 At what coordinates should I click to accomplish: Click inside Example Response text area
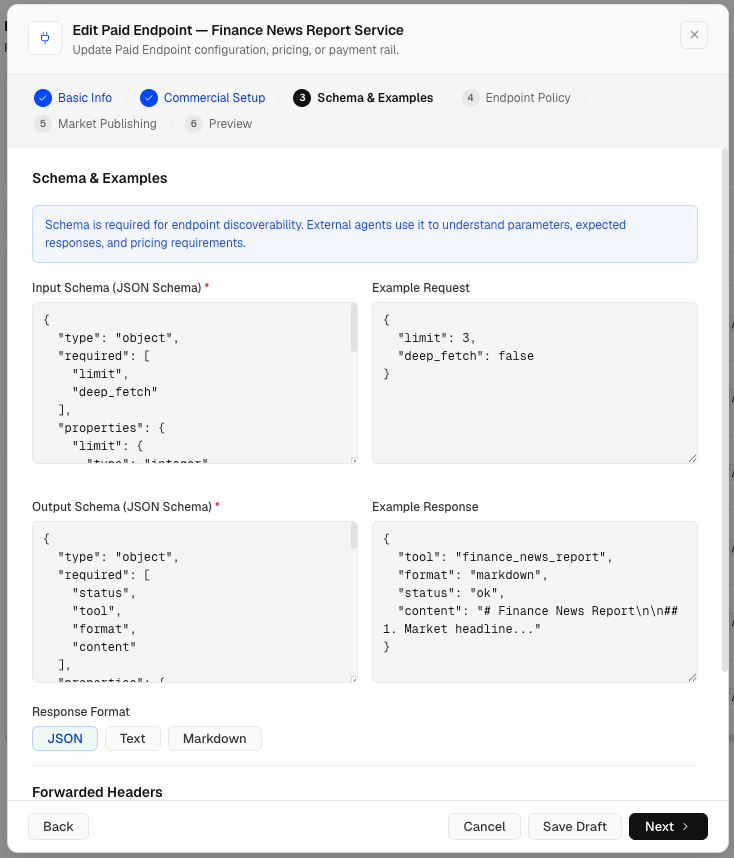tap(535, 602)
